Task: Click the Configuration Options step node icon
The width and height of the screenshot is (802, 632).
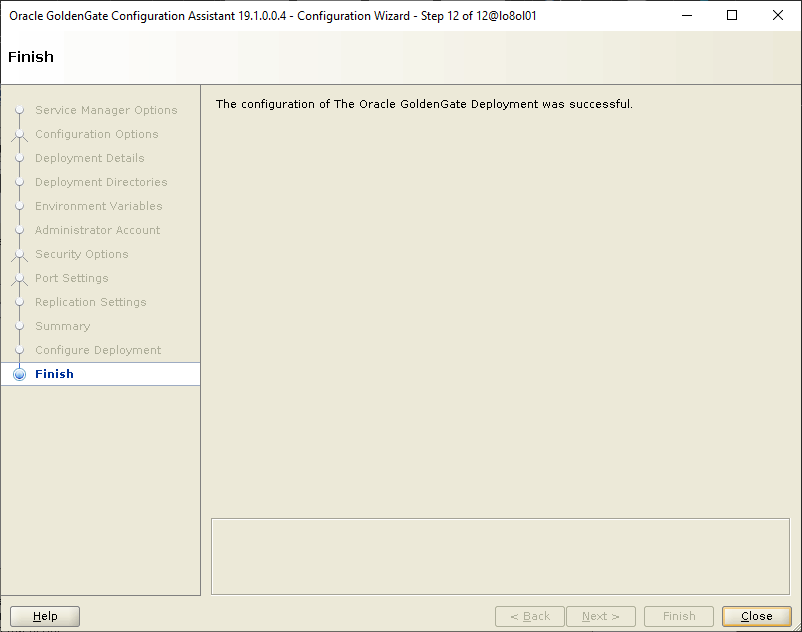Action: [x=19, y=134]
